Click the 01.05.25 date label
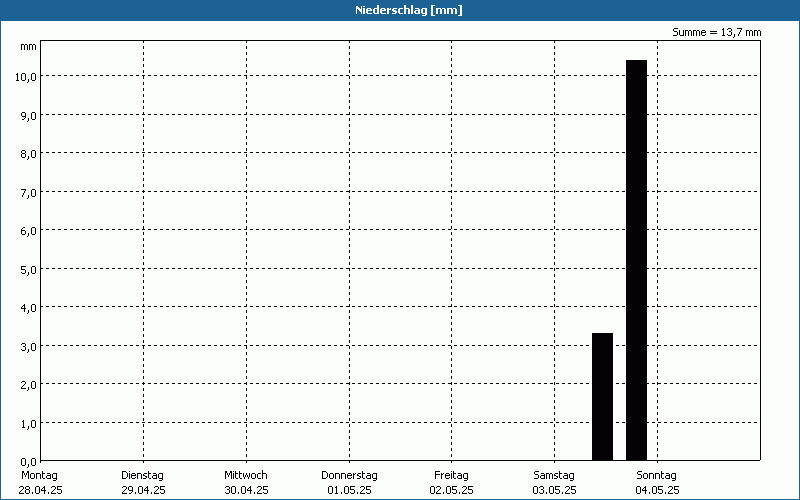This screenshot has width=800, height=500. 349,490
